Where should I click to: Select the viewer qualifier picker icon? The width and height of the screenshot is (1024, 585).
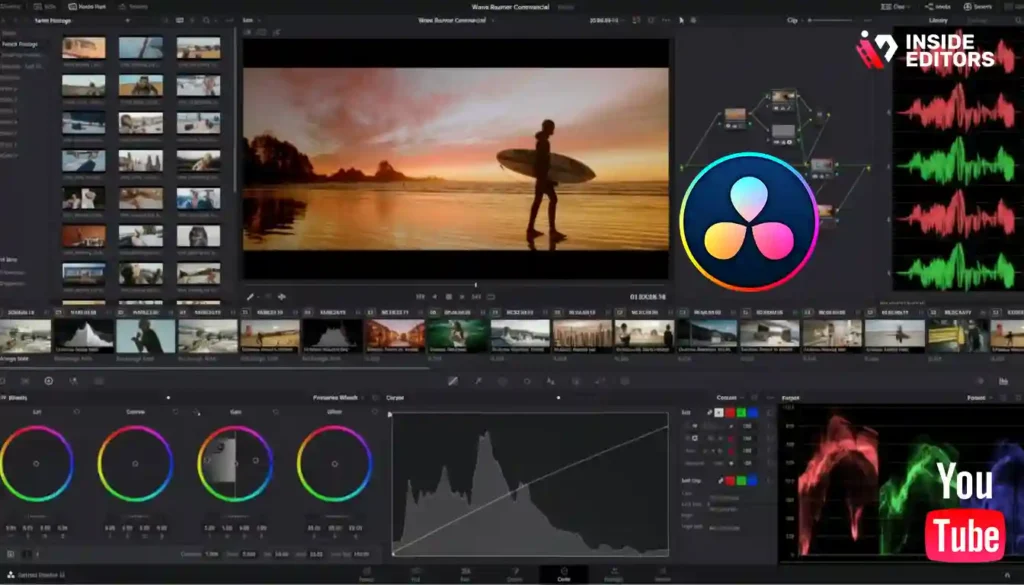pyautogui.click(x=250, y=297)
